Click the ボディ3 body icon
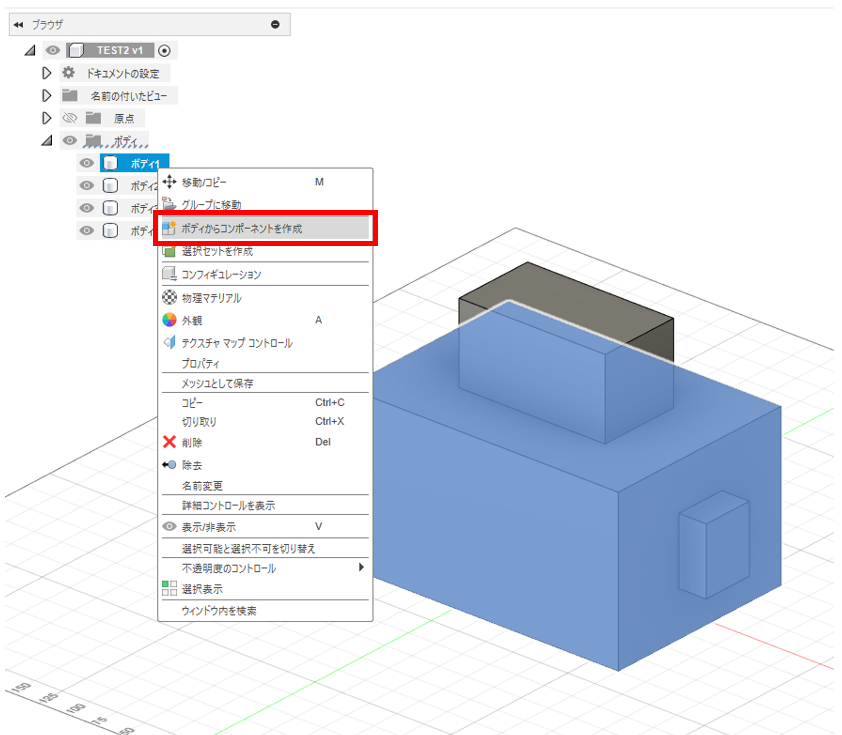This screenshot has height=735, width=842. [x=110, y=208]
